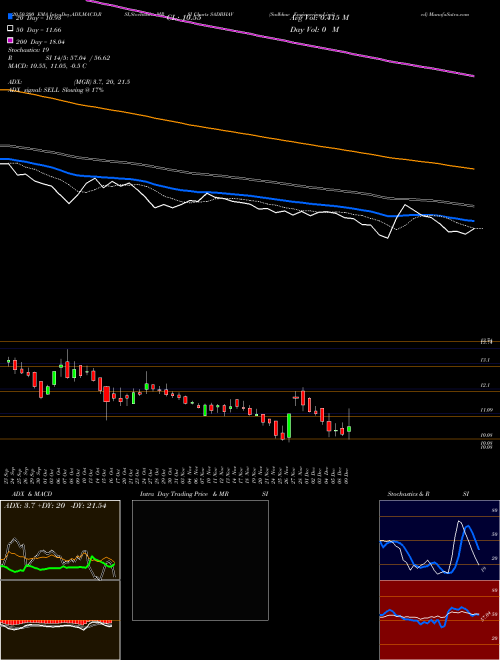Click the blue Stochastics chart panel
500x660 pixels.
pyautogui.click(x=439, y=540)
